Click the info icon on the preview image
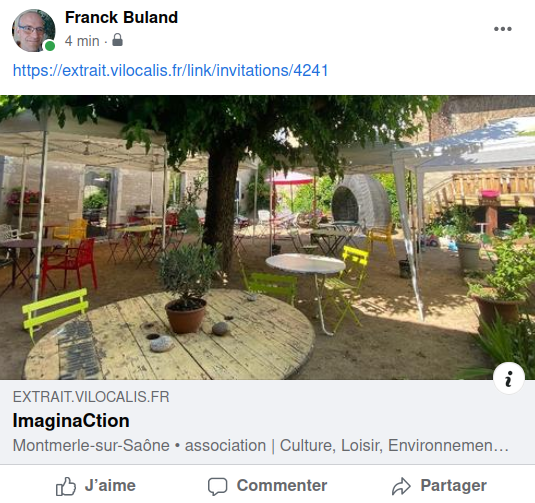Screen dimensions: 535x503 tap(508, 378)
